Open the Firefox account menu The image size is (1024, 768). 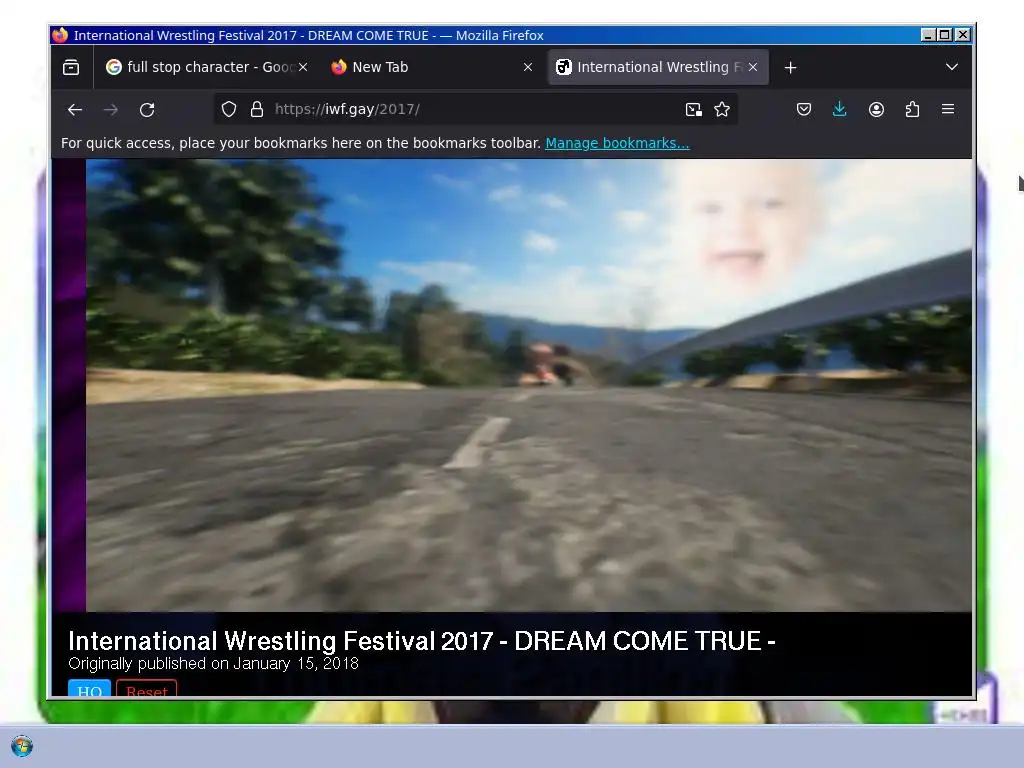[876, 109]
